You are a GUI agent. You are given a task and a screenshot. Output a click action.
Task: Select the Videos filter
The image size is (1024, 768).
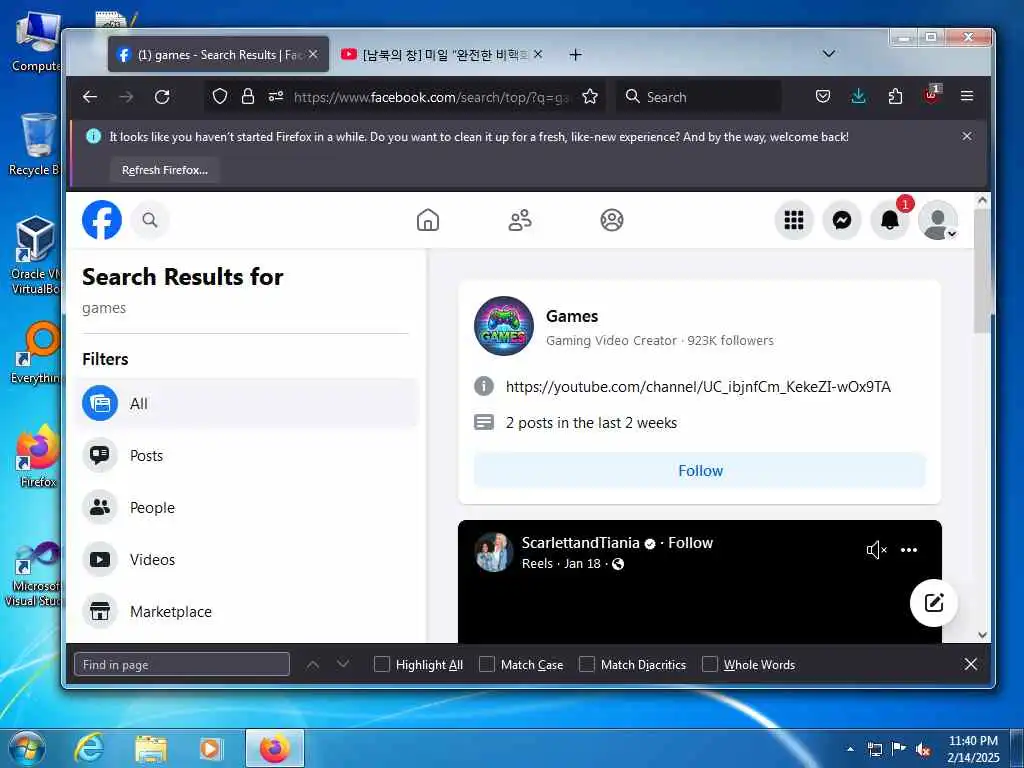point(246,560)
